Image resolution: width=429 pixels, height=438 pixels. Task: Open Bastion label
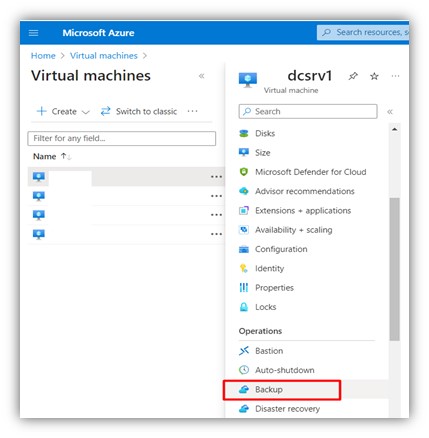pos(269,351)
